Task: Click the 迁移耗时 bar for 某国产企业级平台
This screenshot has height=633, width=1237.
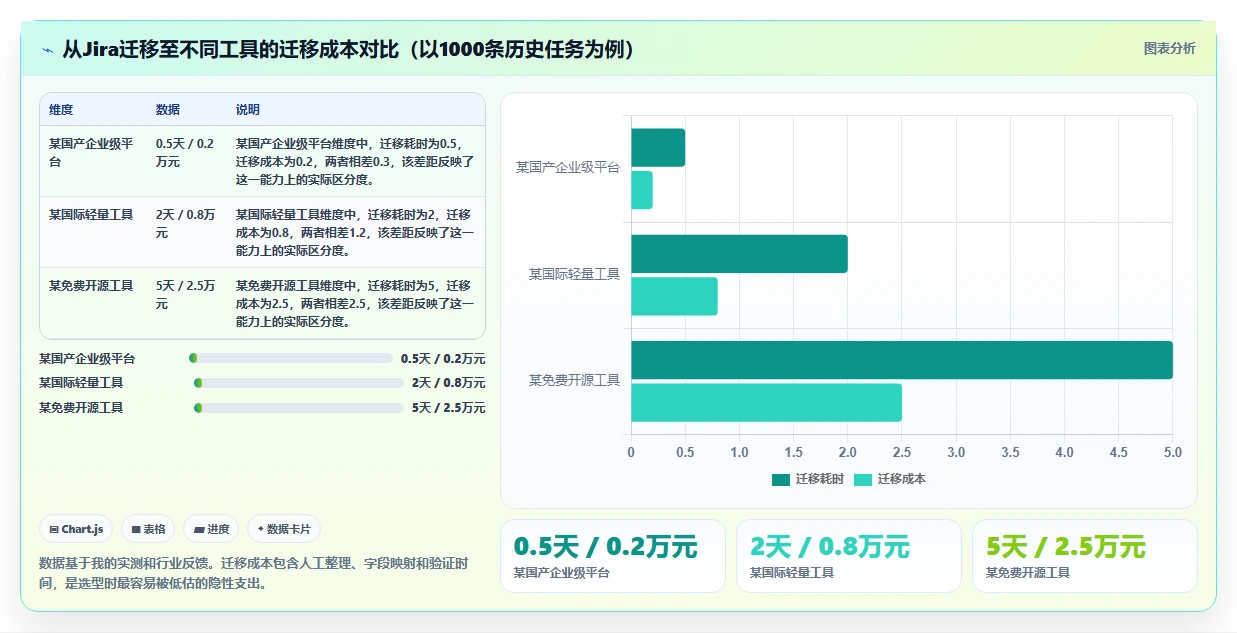Action: [x=658, y=147]
